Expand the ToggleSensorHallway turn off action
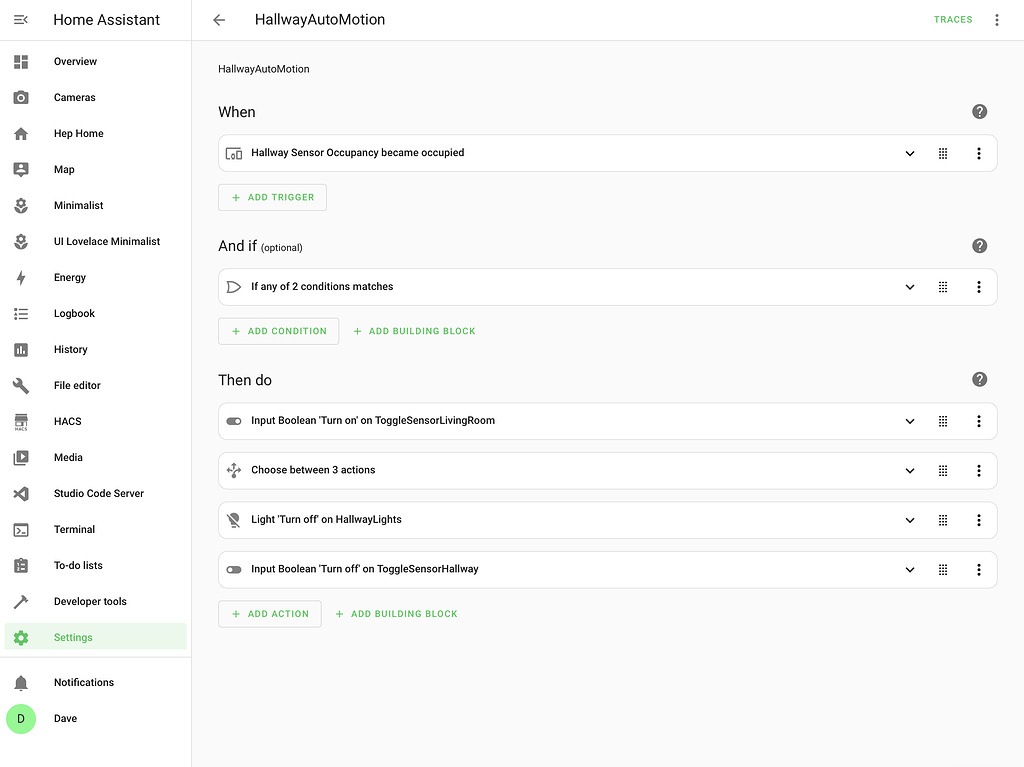Viewport: 1024px width, 767px height. pyautogui.click(x=909, y=570)
